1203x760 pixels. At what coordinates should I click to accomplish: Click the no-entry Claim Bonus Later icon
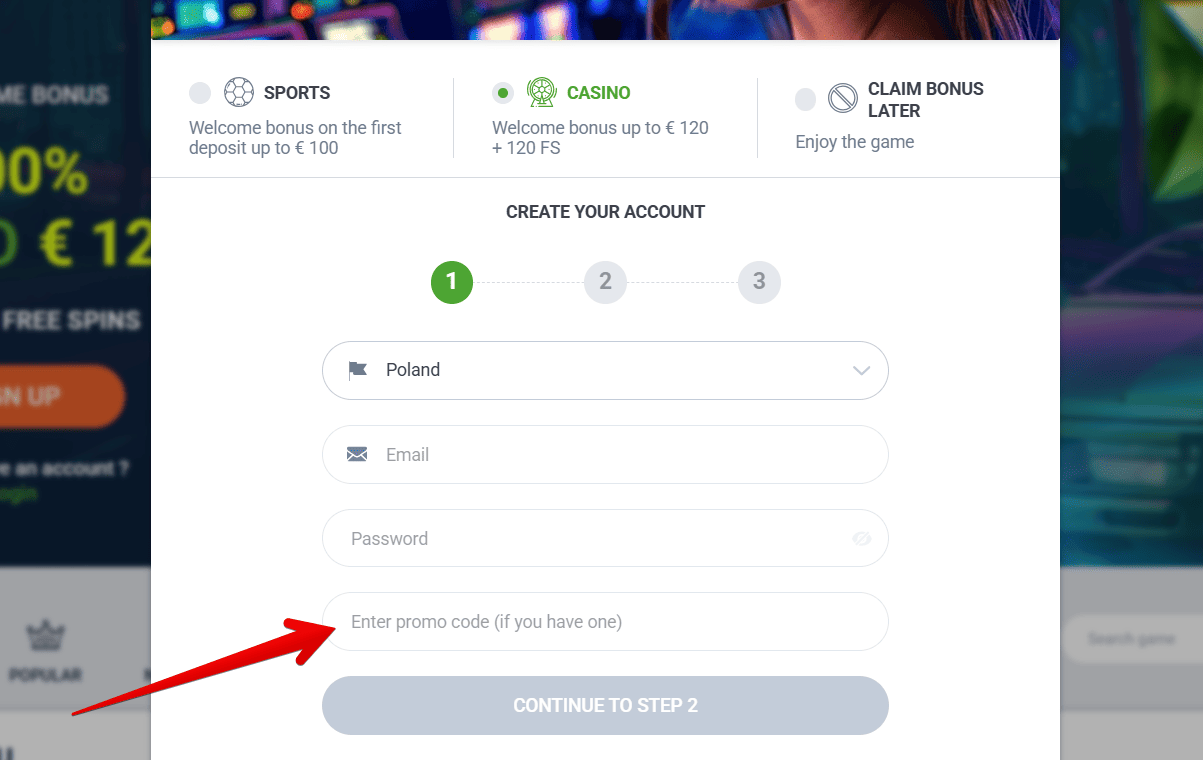845,99
